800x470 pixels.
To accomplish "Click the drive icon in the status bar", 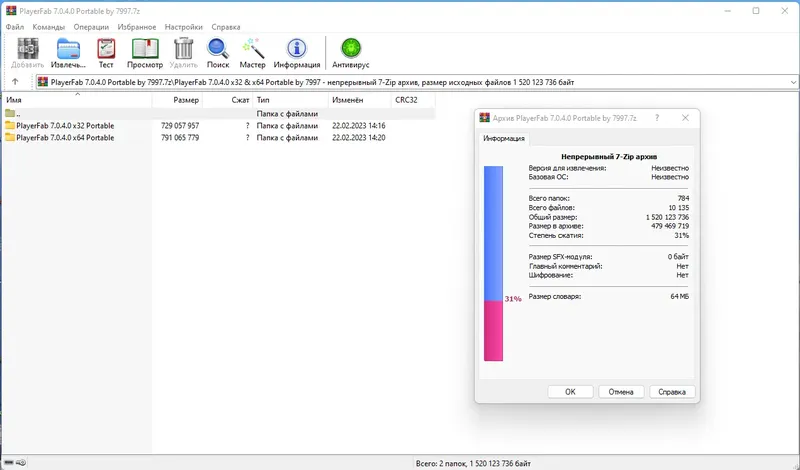I will 9,463.
